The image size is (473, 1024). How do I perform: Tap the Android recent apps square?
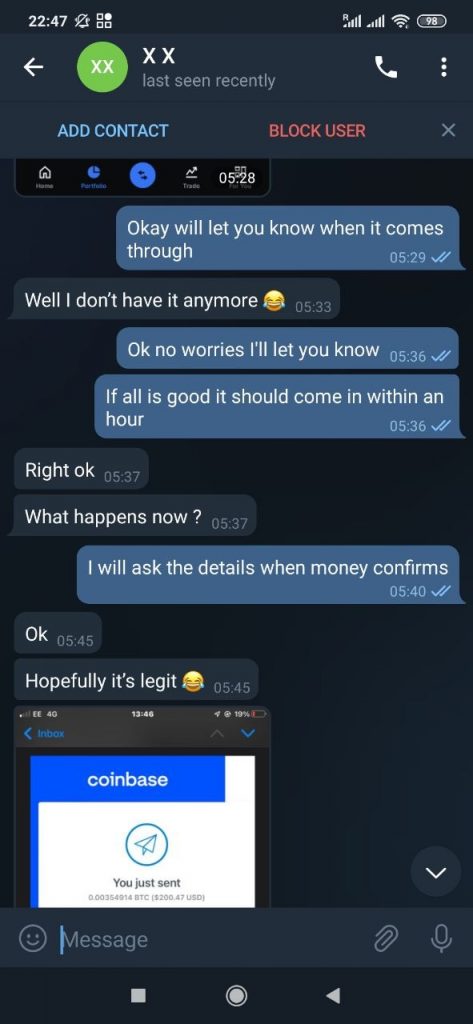(x=139, y=995)
